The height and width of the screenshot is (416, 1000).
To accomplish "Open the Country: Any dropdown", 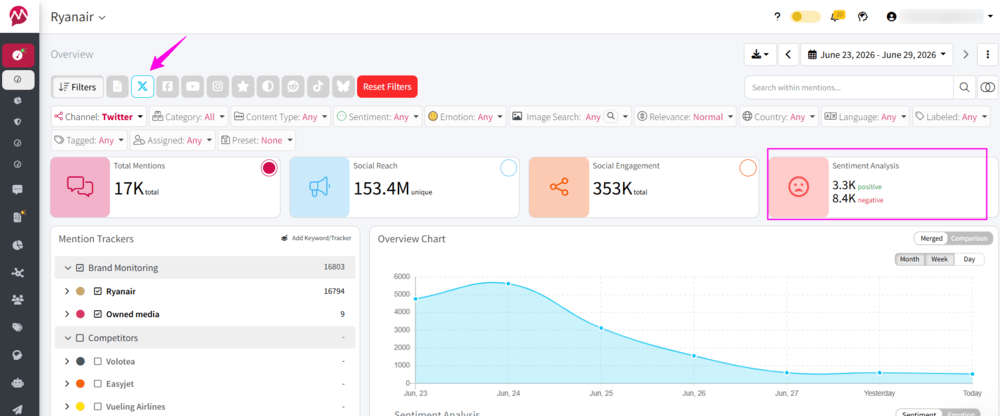I will pyautogui.click(x=779, y=117).
